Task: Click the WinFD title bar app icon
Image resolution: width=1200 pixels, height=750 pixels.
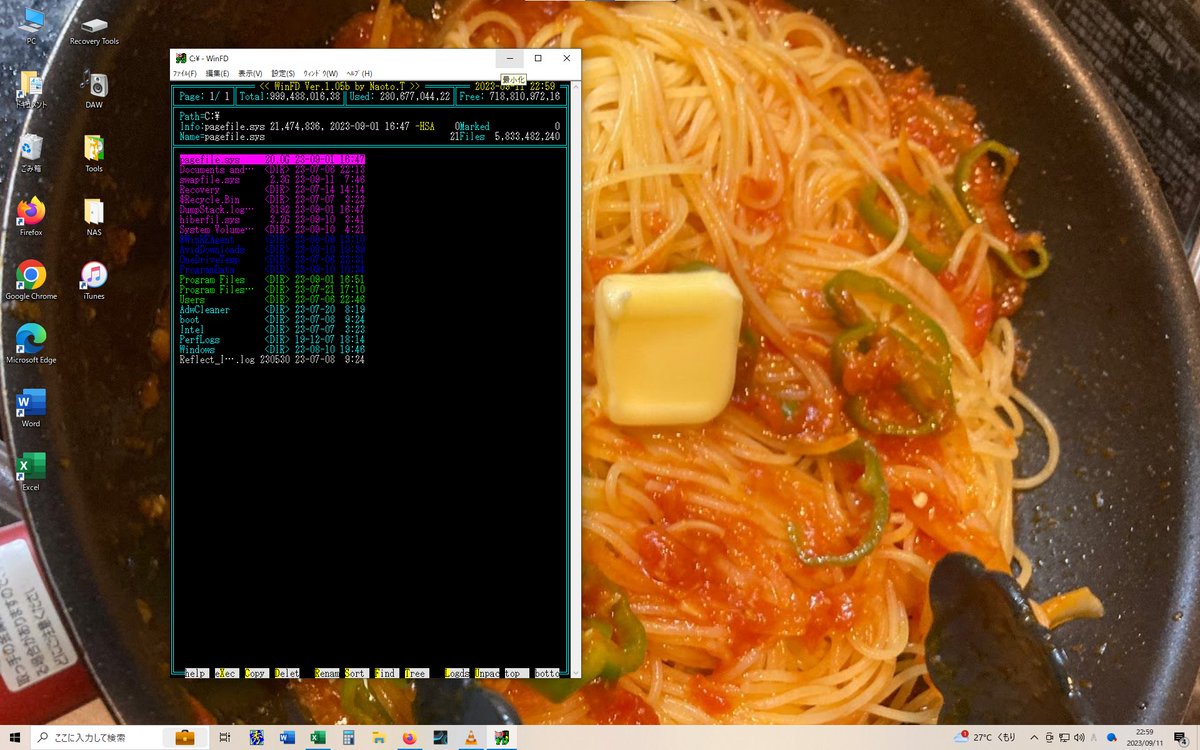Action: [181, 58]
